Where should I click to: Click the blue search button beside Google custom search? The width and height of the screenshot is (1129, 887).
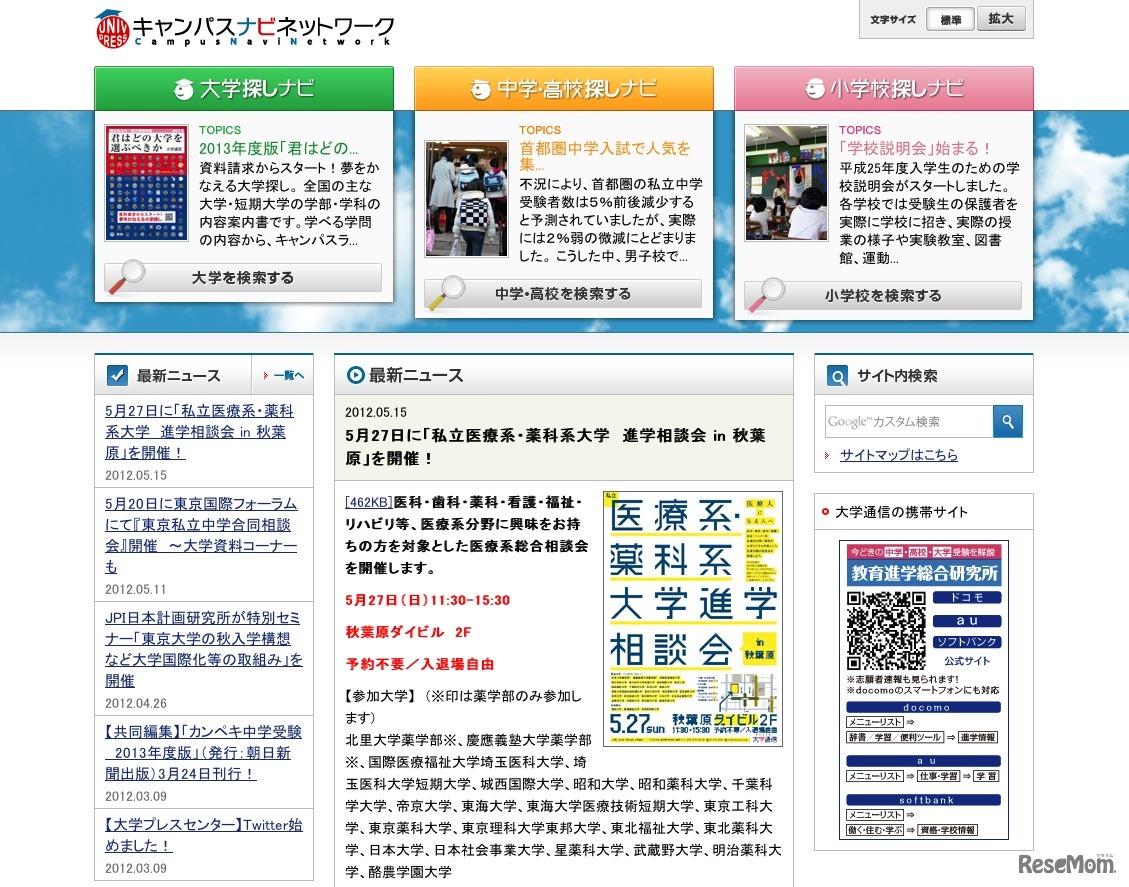[x=1008, y=421]
